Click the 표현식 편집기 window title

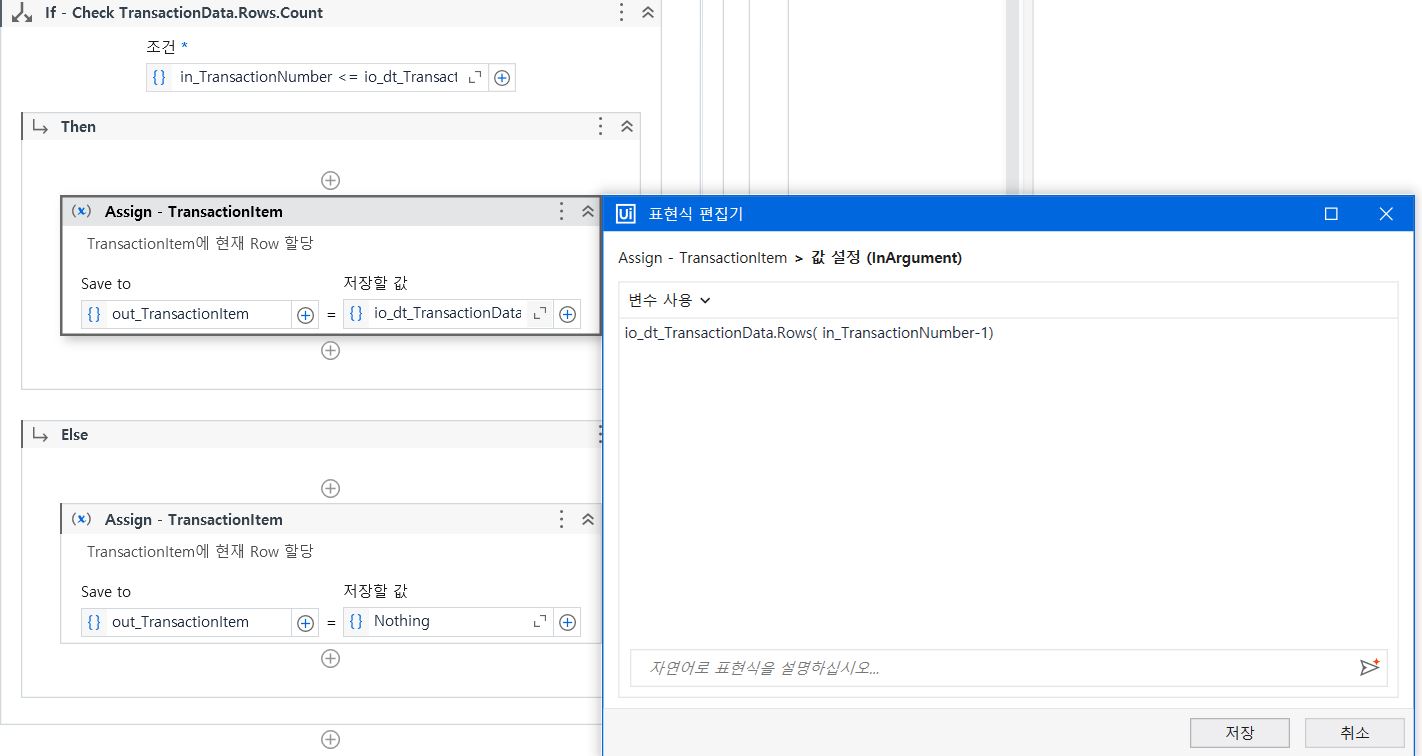696,214
